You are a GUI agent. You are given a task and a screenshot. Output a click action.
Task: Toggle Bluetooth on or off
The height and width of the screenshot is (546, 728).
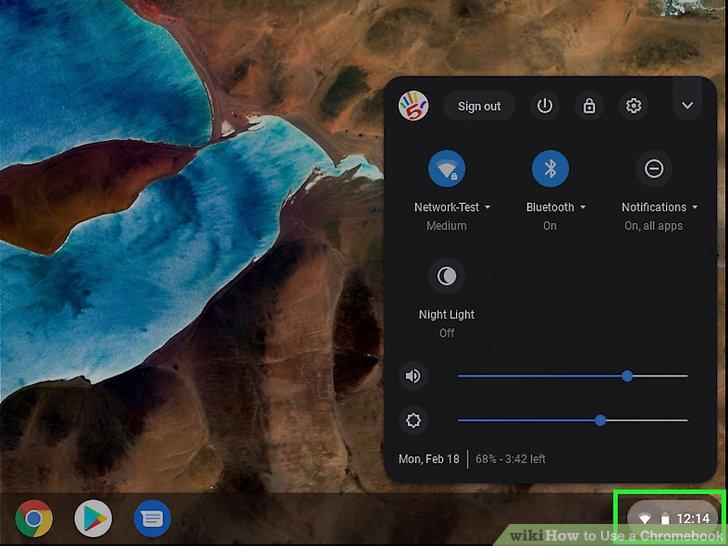pos(550,169)
